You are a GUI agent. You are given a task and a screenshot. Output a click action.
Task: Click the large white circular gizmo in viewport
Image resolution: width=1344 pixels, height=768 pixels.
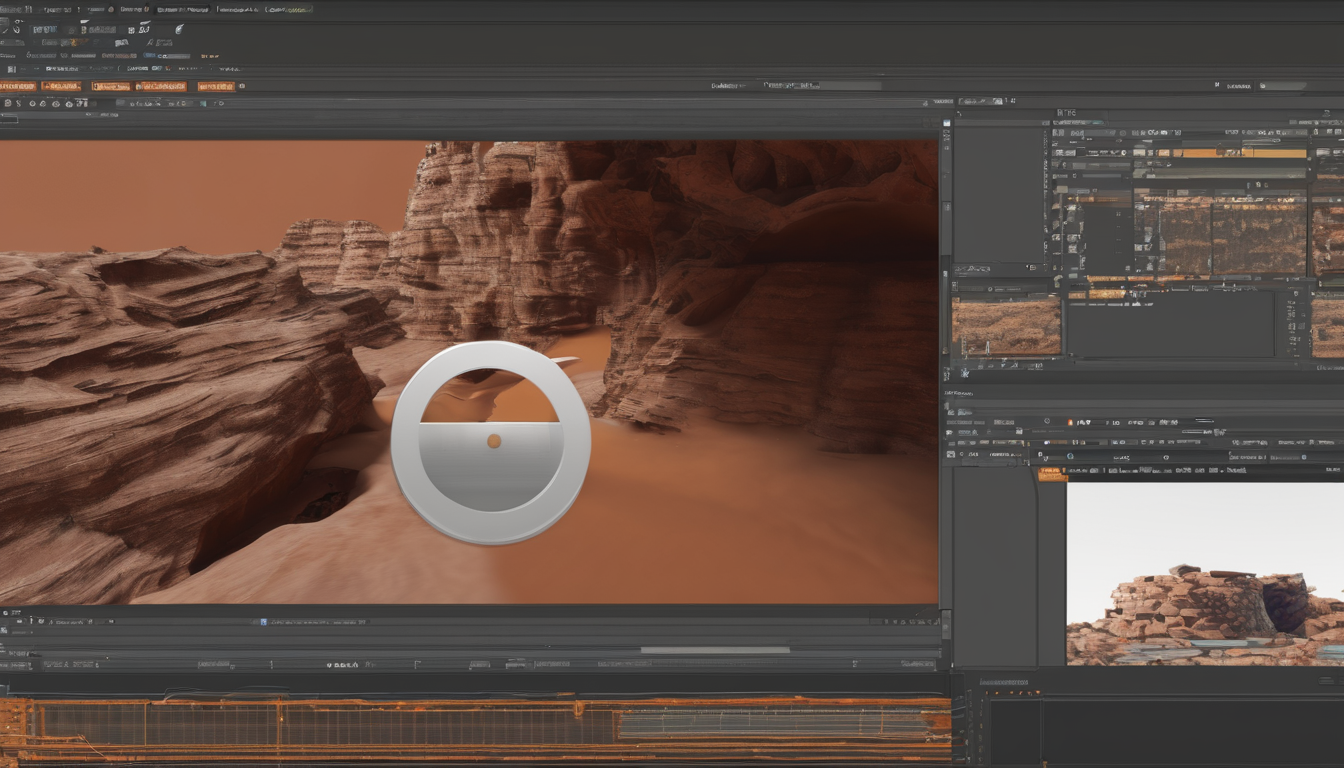[490, 442]
